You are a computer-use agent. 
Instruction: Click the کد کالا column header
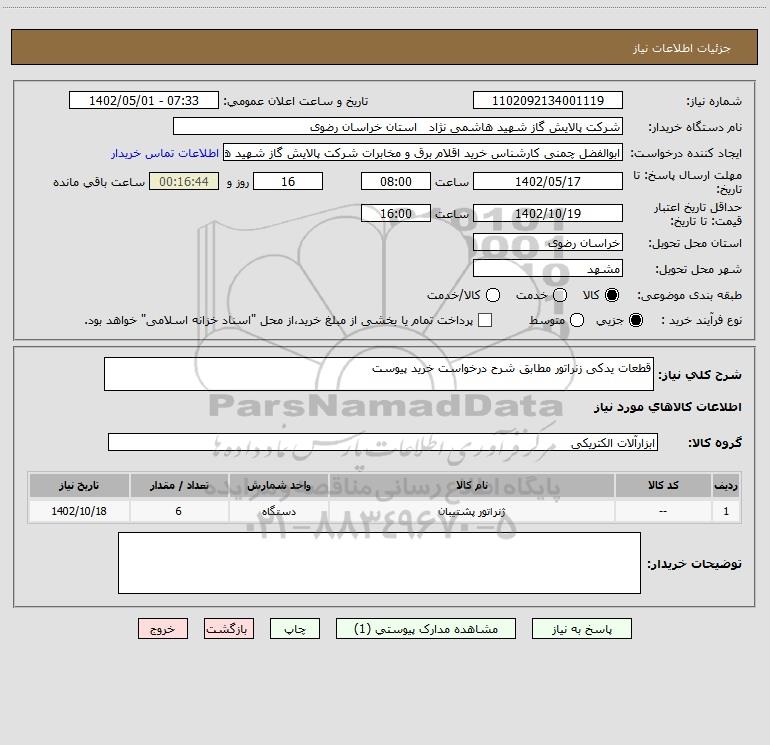tap(663, 485)
